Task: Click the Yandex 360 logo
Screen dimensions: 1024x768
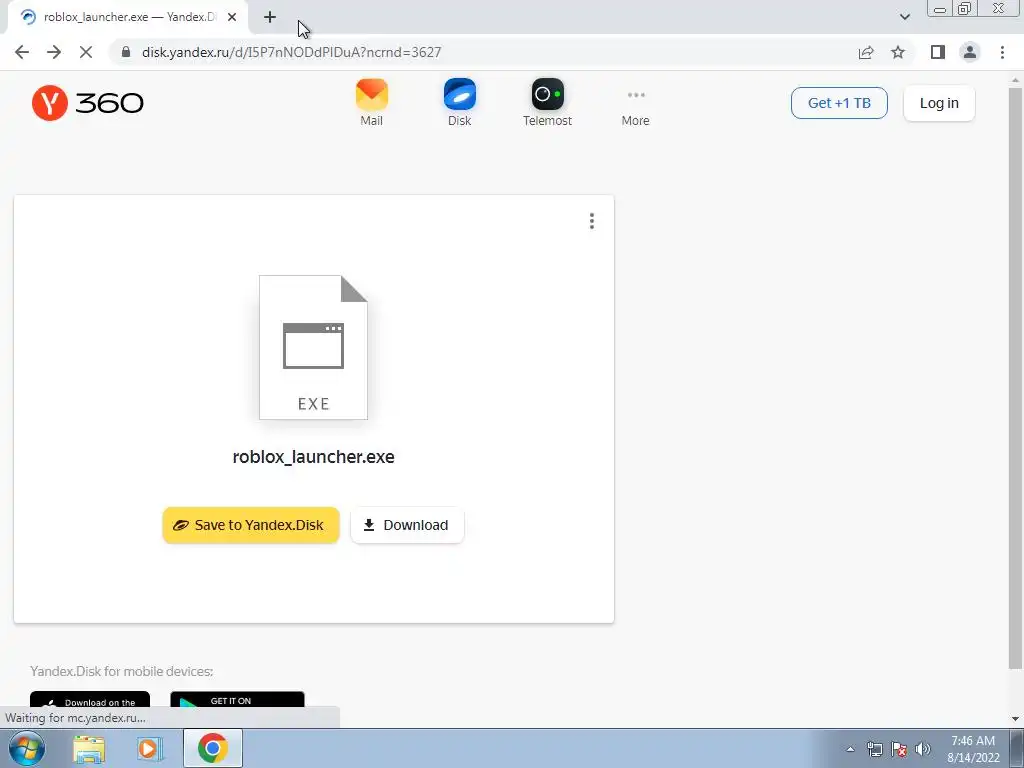Action: [88, 103]
